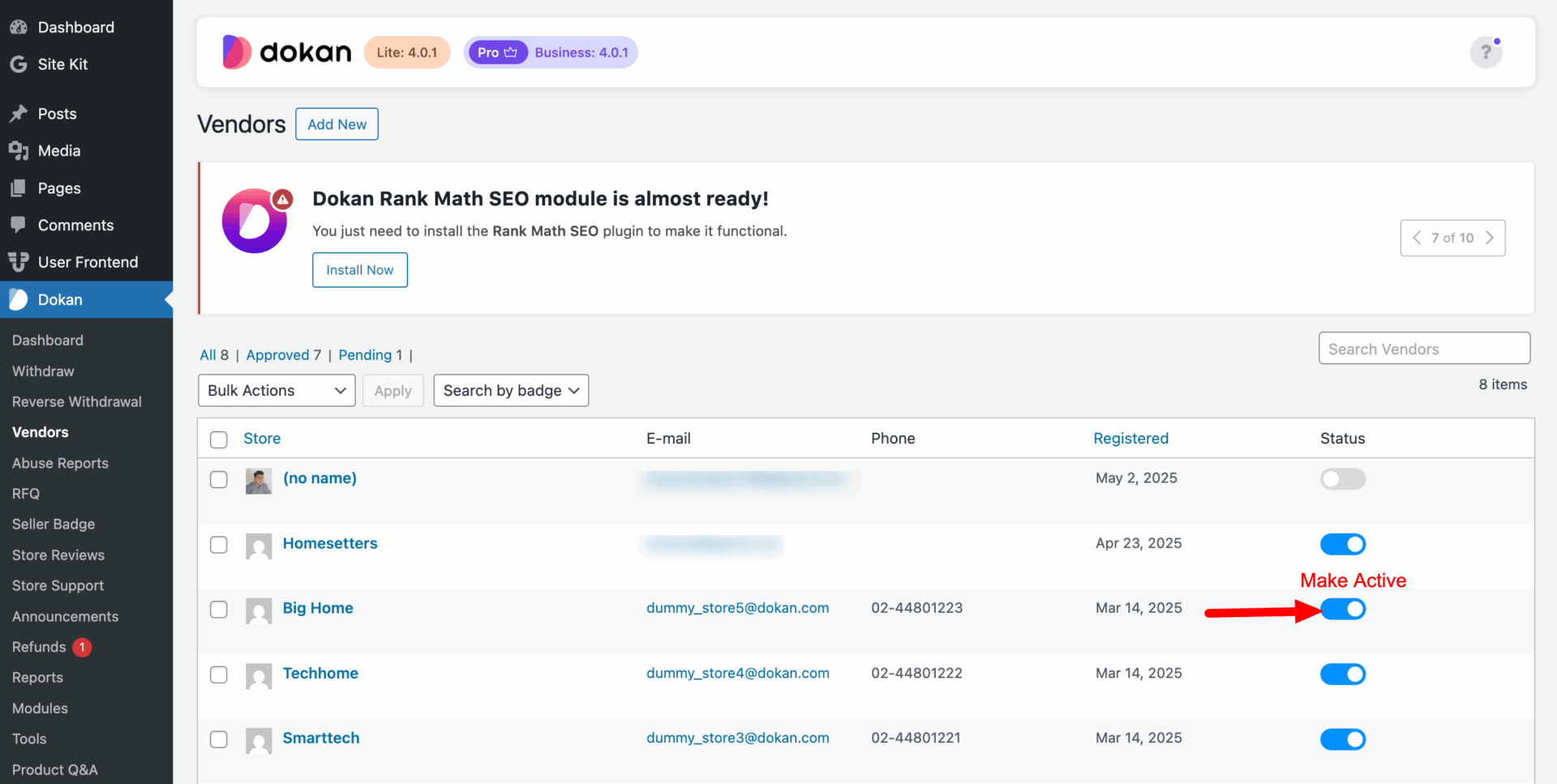
Task: Click the Pages icon in sidebar
Action: point(19,188)
